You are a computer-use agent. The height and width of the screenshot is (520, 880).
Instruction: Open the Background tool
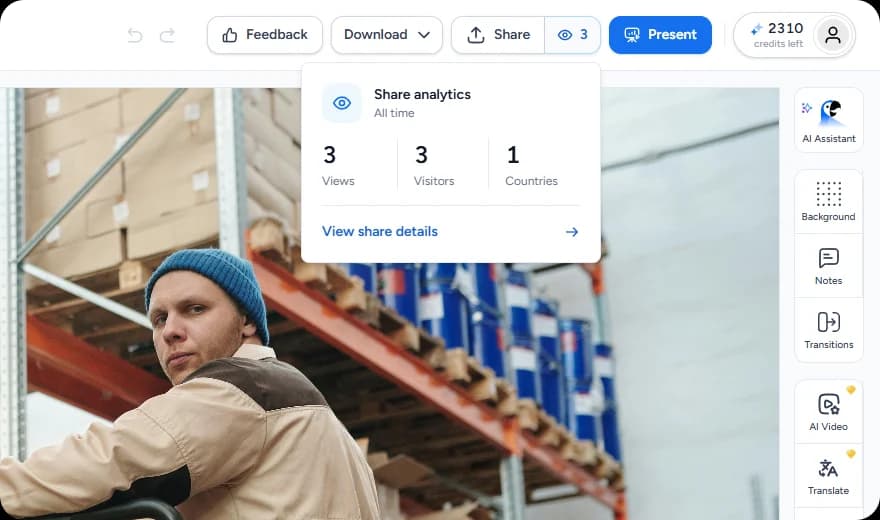828,202
